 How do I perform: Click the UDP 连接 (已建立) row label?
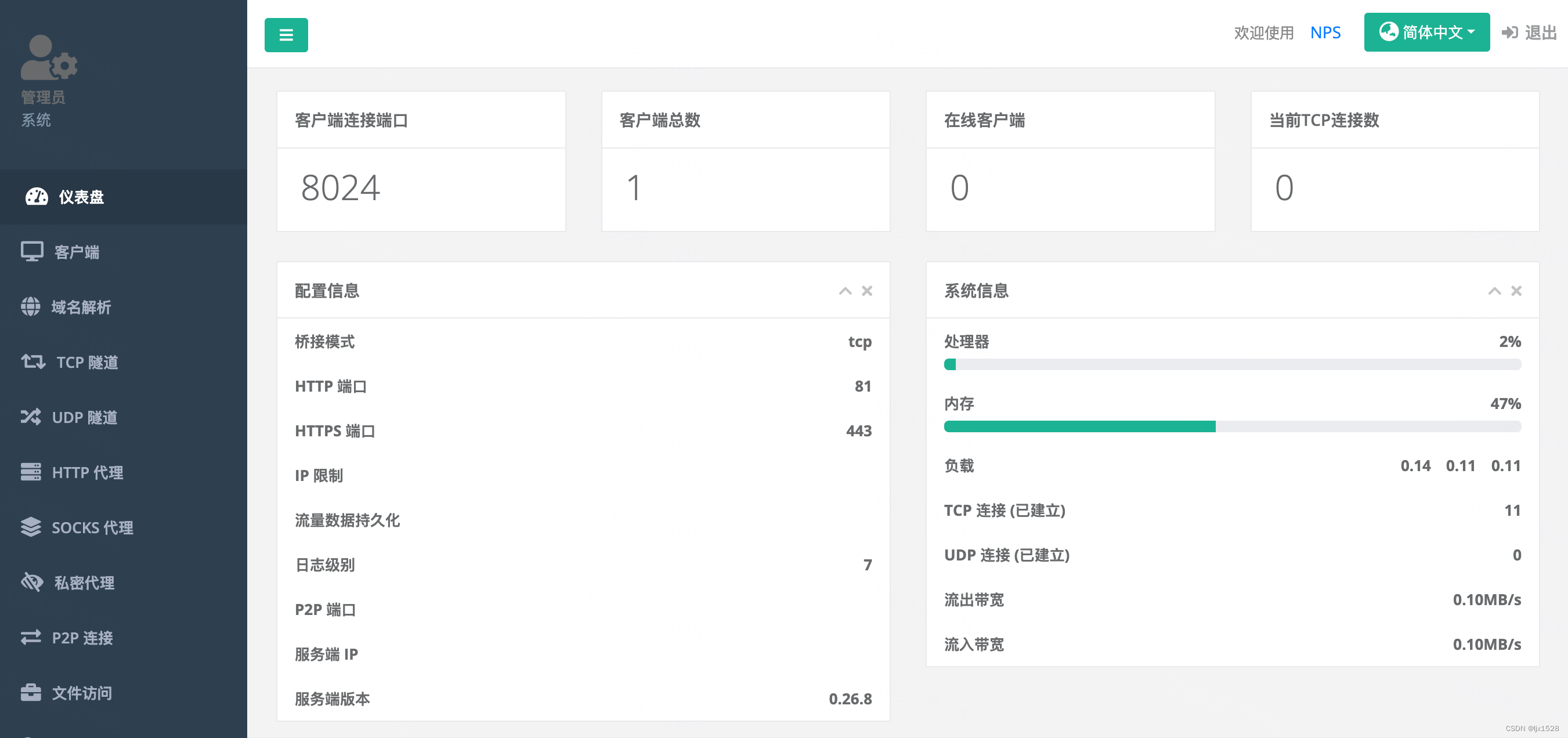(1006, 555)
